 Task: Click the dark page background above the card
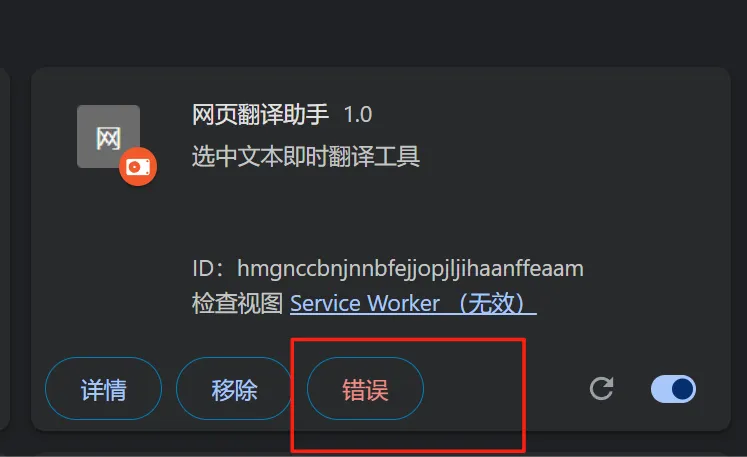pos(374,31)
